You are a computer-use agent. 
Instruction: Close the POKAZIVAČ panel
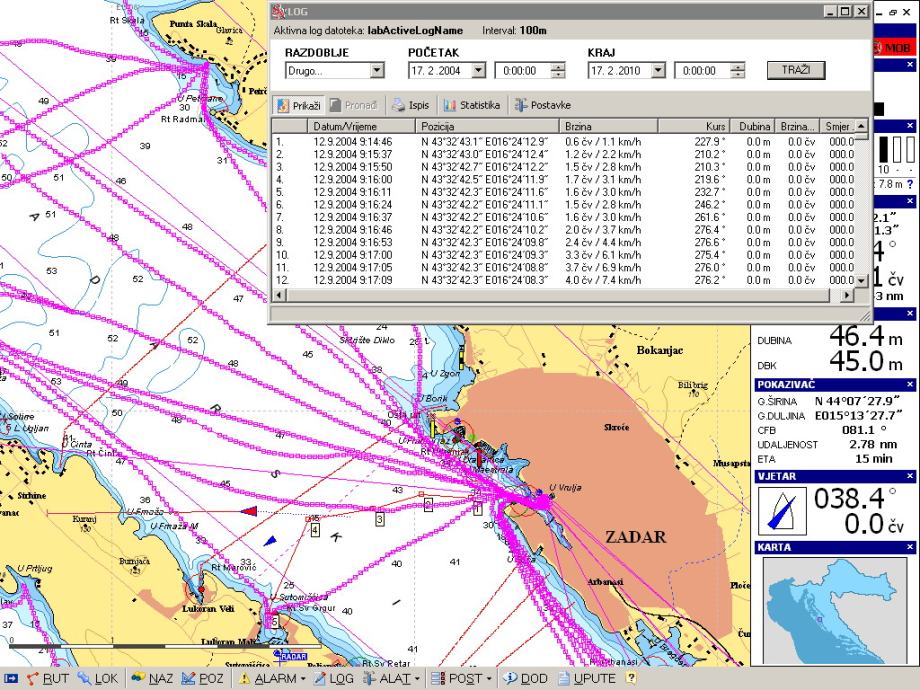coord(910,385)
